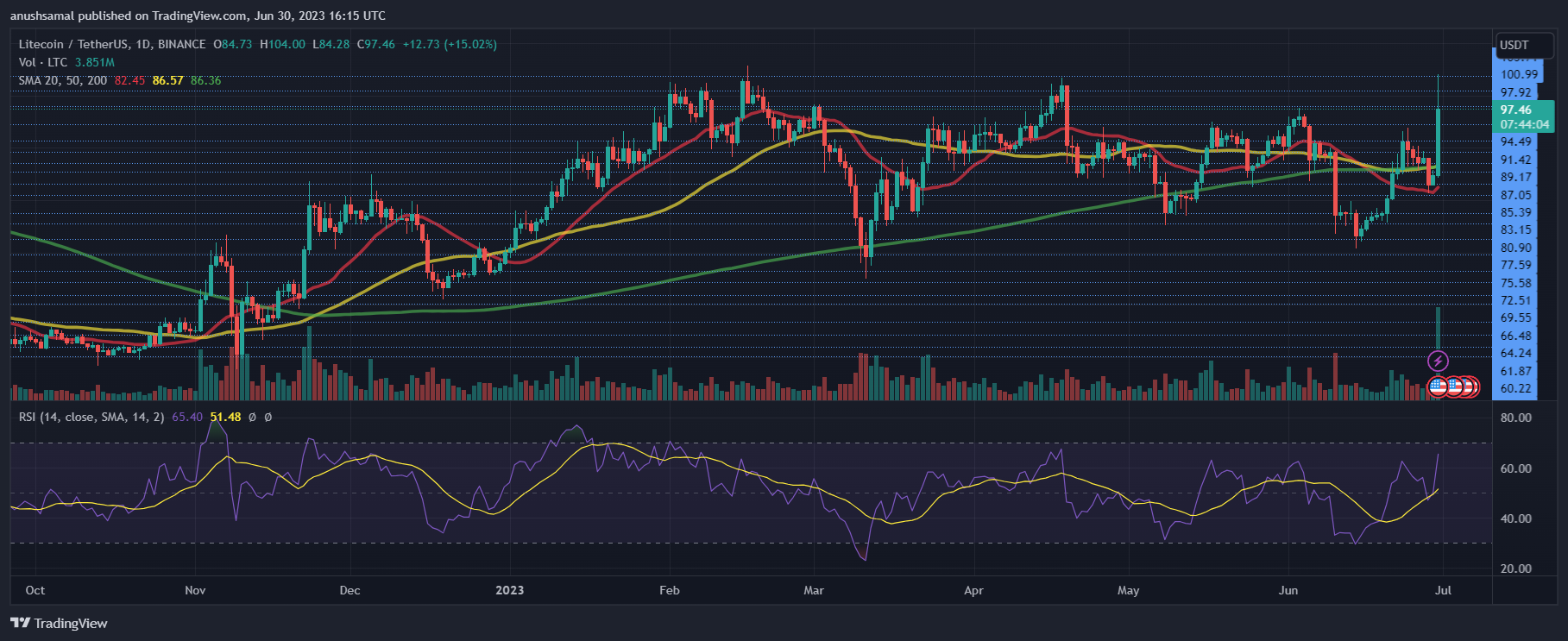Screen dimensions: 1568x641
Task: Click the Feb label on time axis
Action: pos(669,590)
